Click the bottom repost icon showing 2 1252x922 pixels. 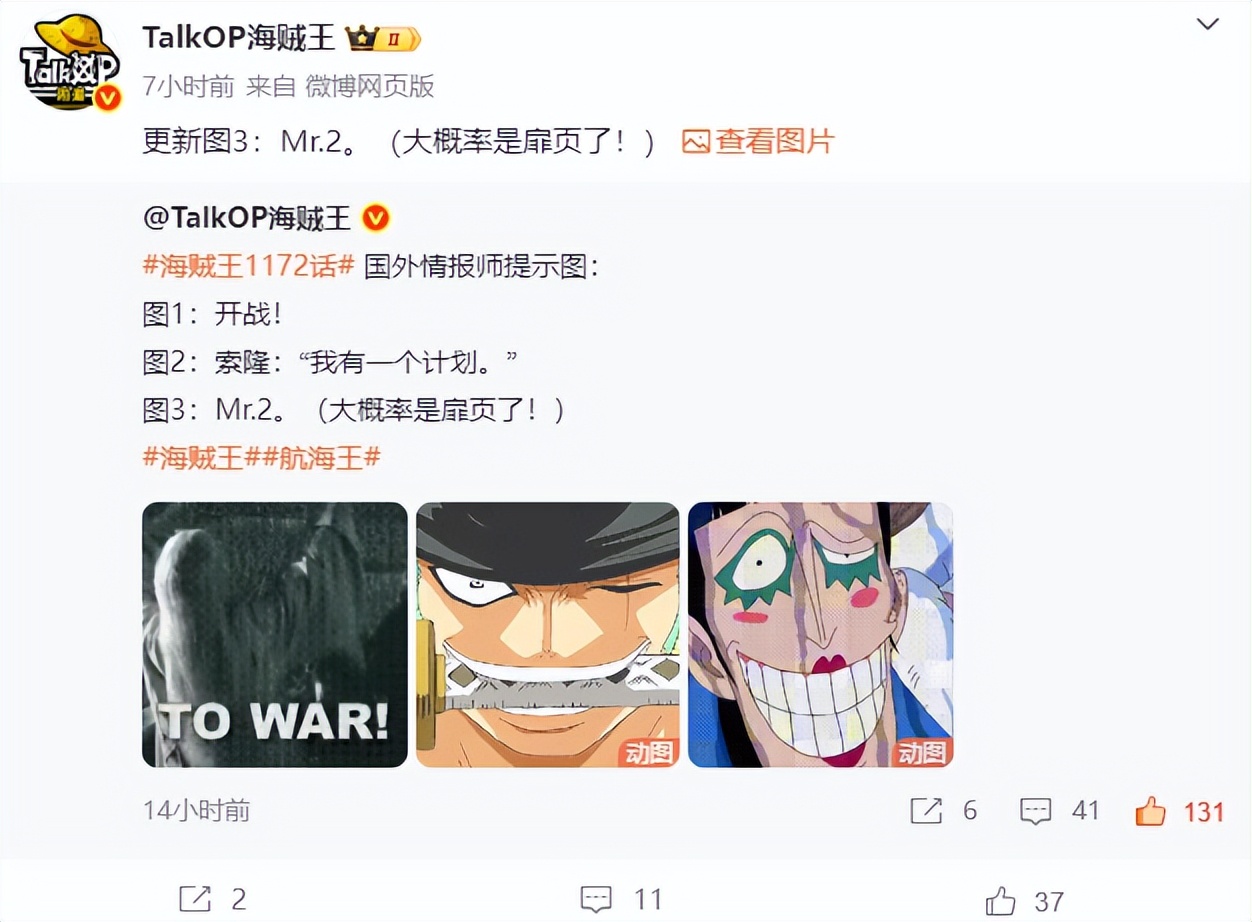(x=193, y=899)
